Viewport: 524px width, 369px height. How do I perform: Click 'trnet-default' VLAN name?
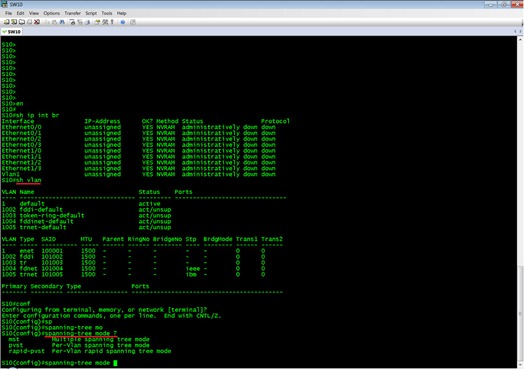point(43,228)
